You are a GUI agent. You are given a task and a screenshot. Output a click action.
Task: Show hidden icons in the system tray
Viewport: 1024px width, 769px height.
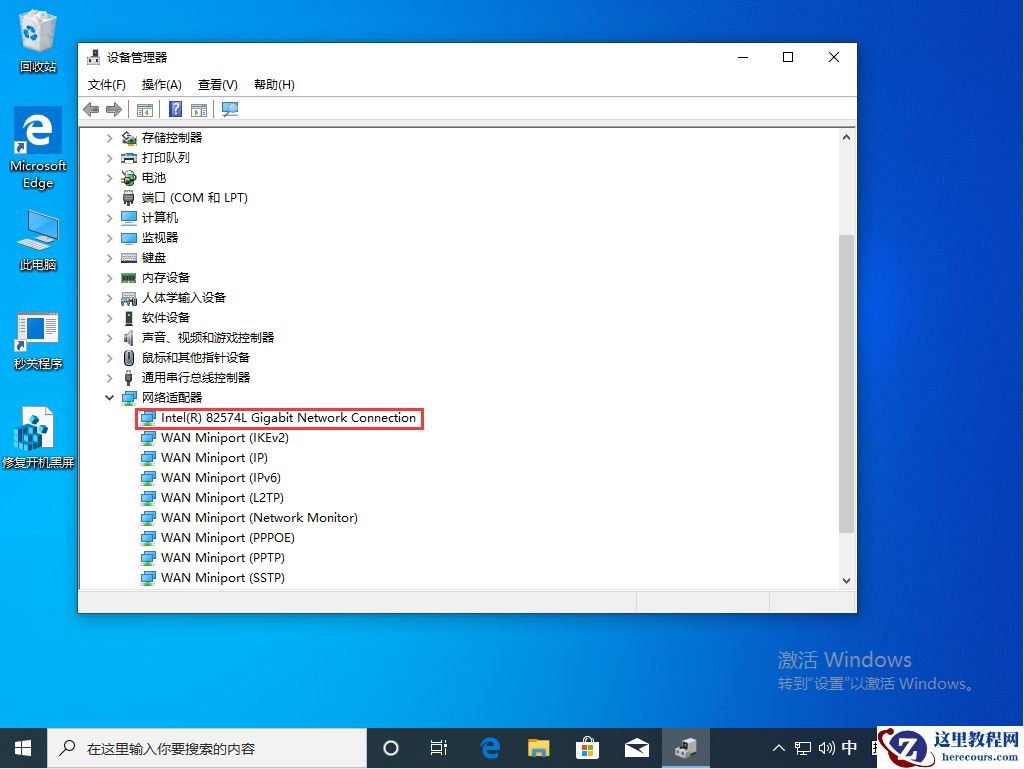pos(777,747)
